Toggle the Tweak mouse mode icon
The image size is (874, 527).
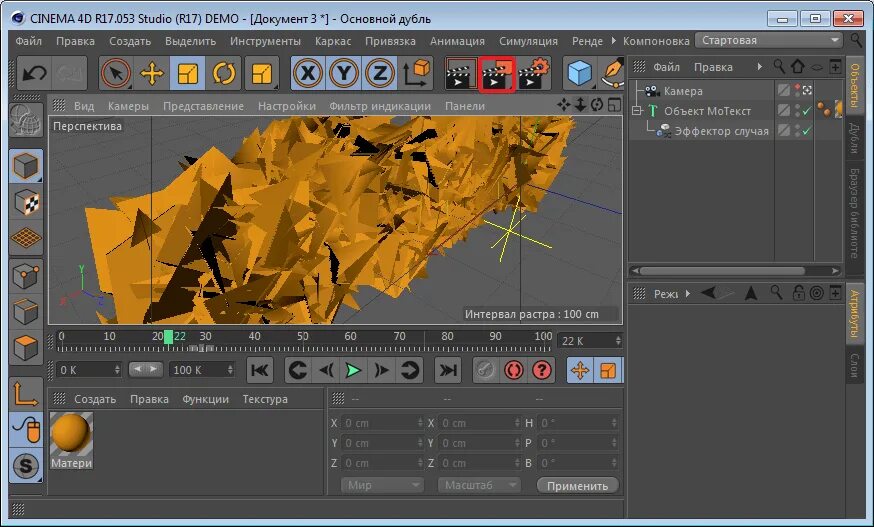tap(26, 430)
